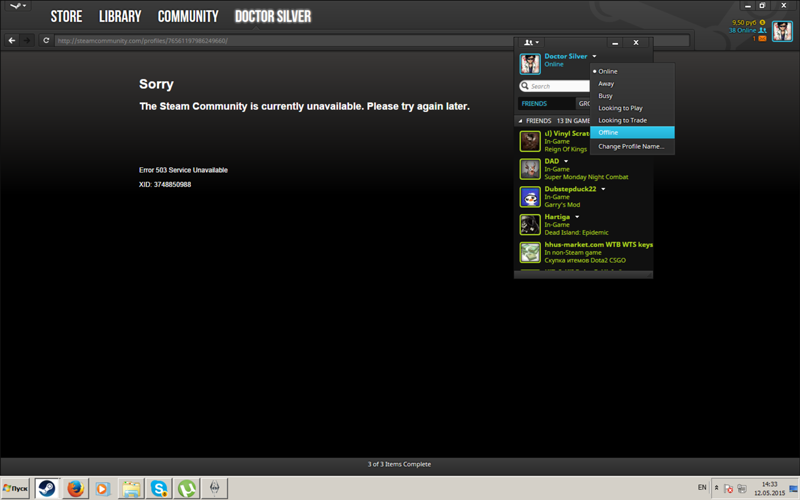Go Offline via the status menu
Image resolution: width=800 pixels, height=500 pixels.
(632, 133)
